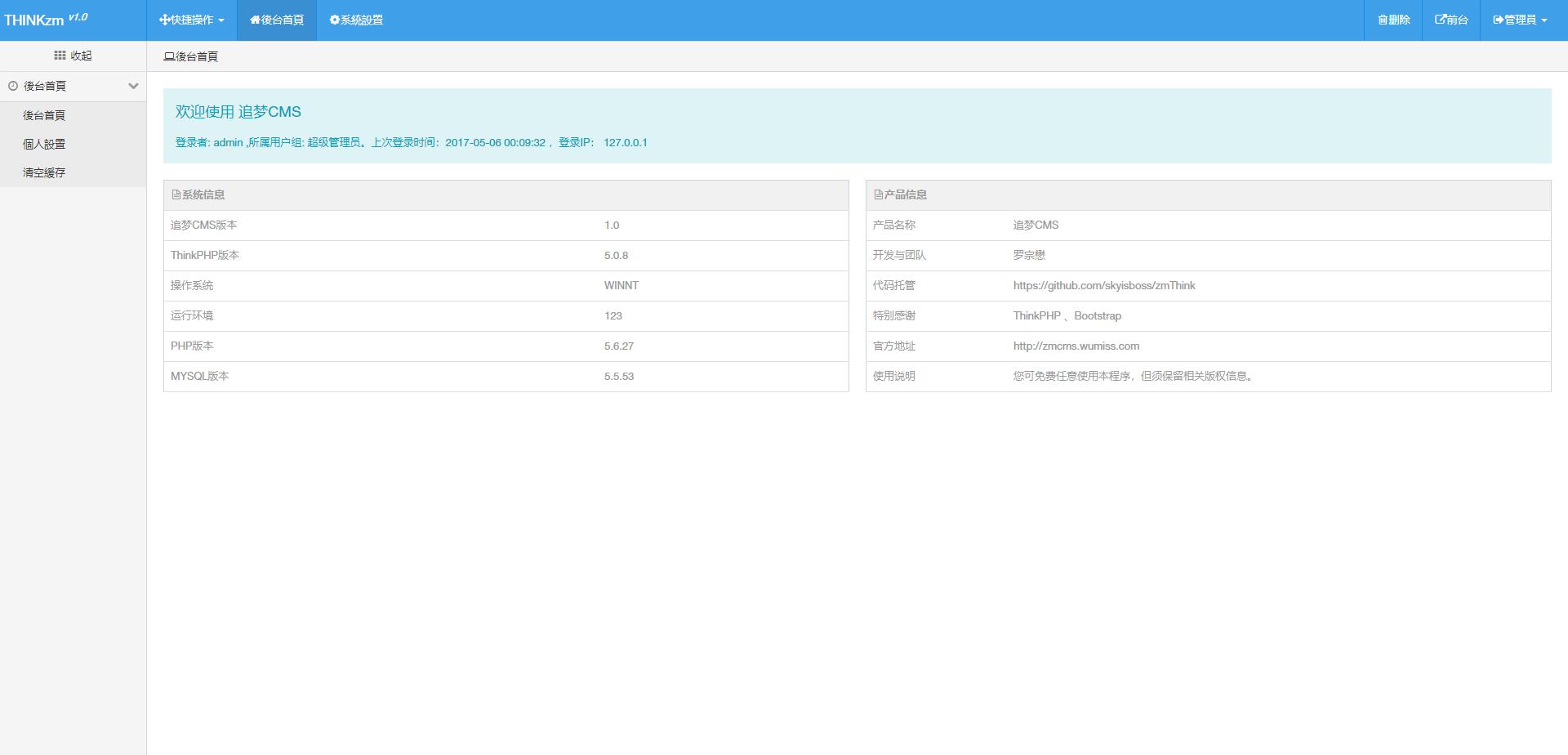Click the 产品名称 value 追梦CMS
Viewport: 1568px width, 755px height.
coord(1036,225)
